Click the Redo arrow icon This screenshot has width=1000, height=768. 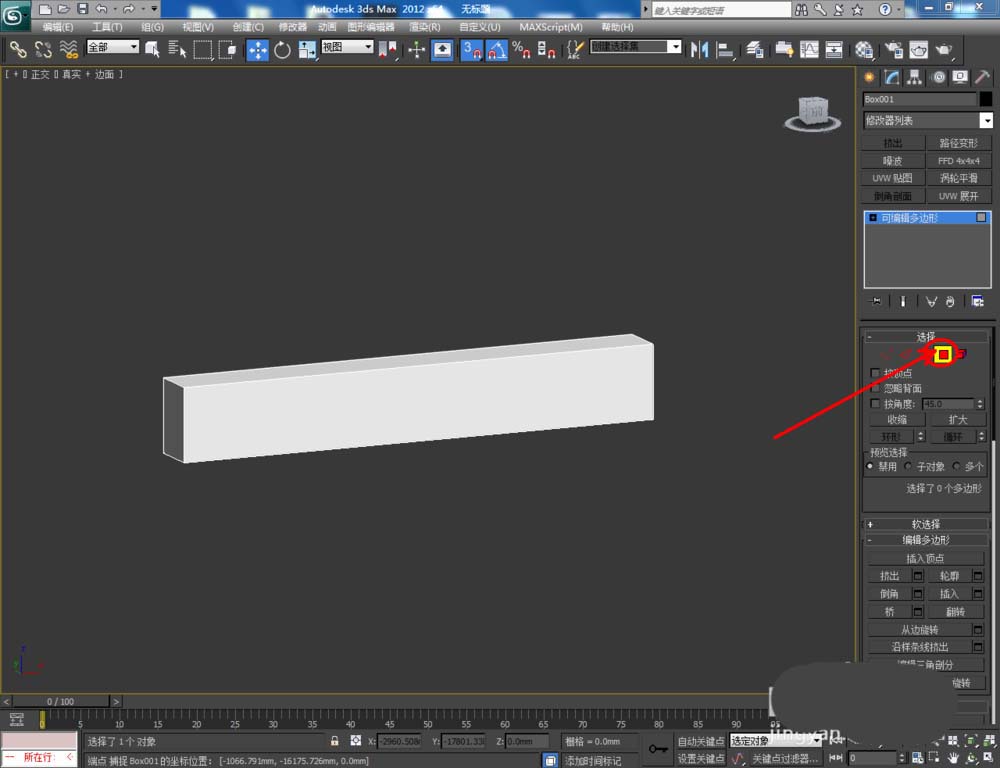click(129, 9)
